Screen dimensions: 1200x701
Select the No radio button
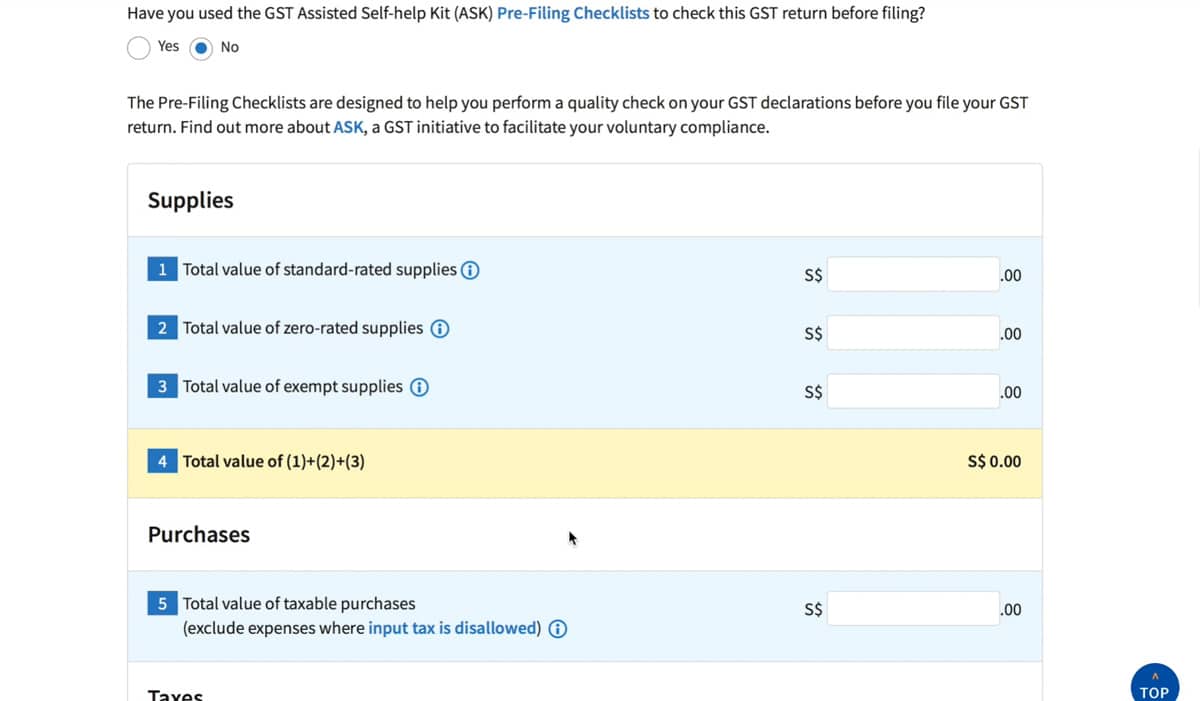point(202,47)
